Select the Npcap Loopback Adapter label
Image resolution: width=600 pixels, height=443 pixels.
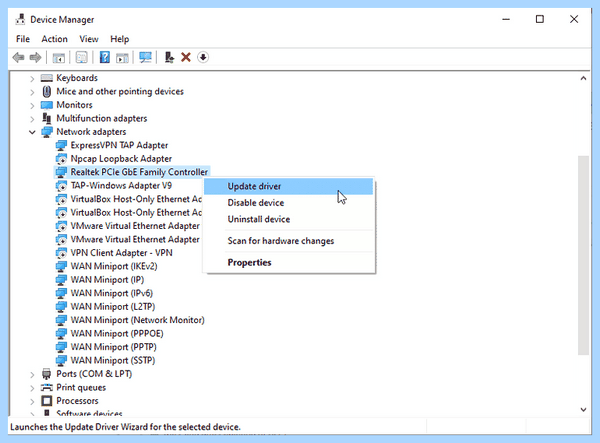(x=121, y=159)
